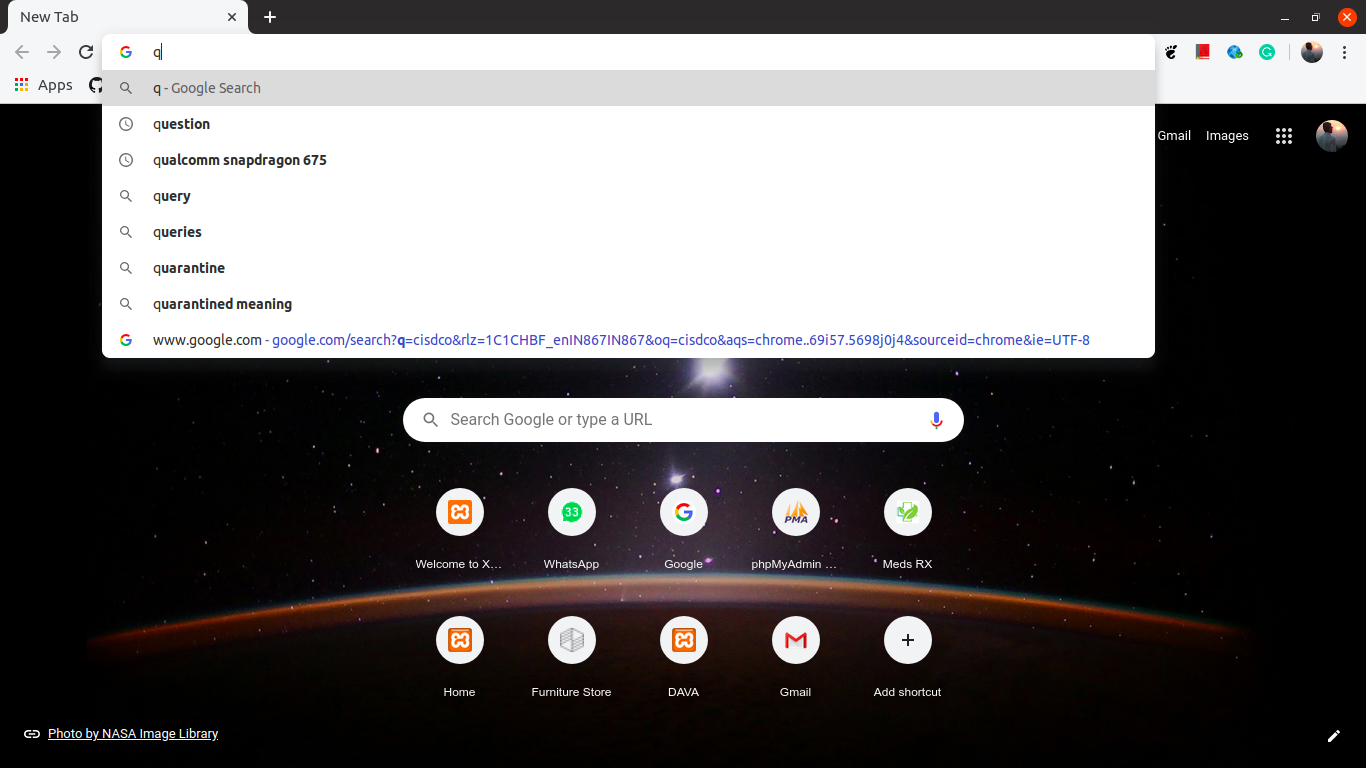Select the 'quarantined meaning' suggestion

point(628,304)
